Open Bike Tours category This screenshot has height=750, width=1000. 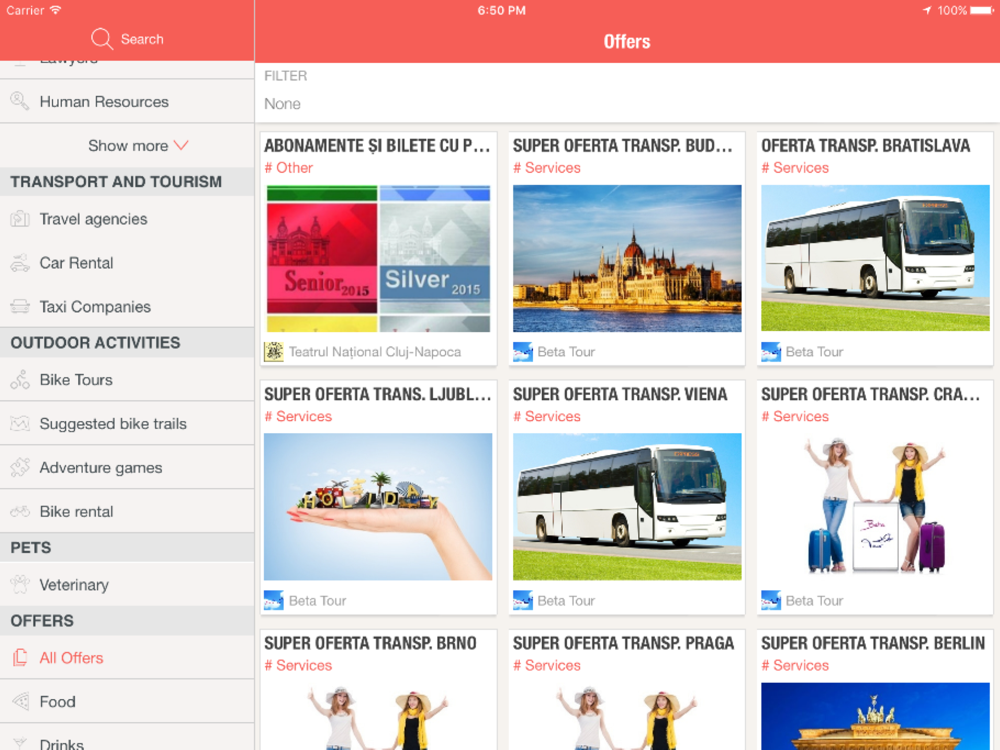(128, 379)
